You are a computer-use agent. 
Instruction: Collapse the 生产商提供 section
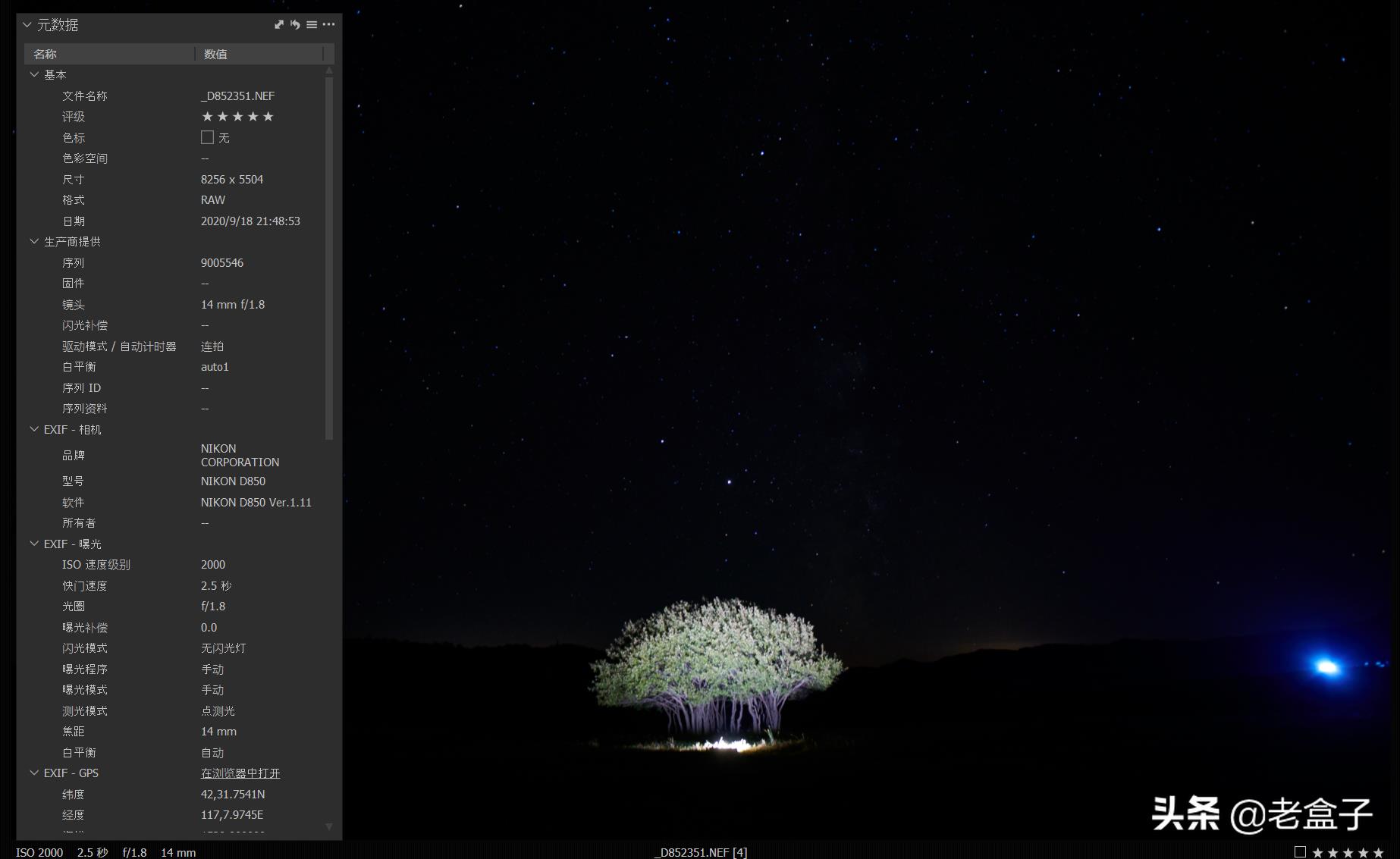point(34,241)
